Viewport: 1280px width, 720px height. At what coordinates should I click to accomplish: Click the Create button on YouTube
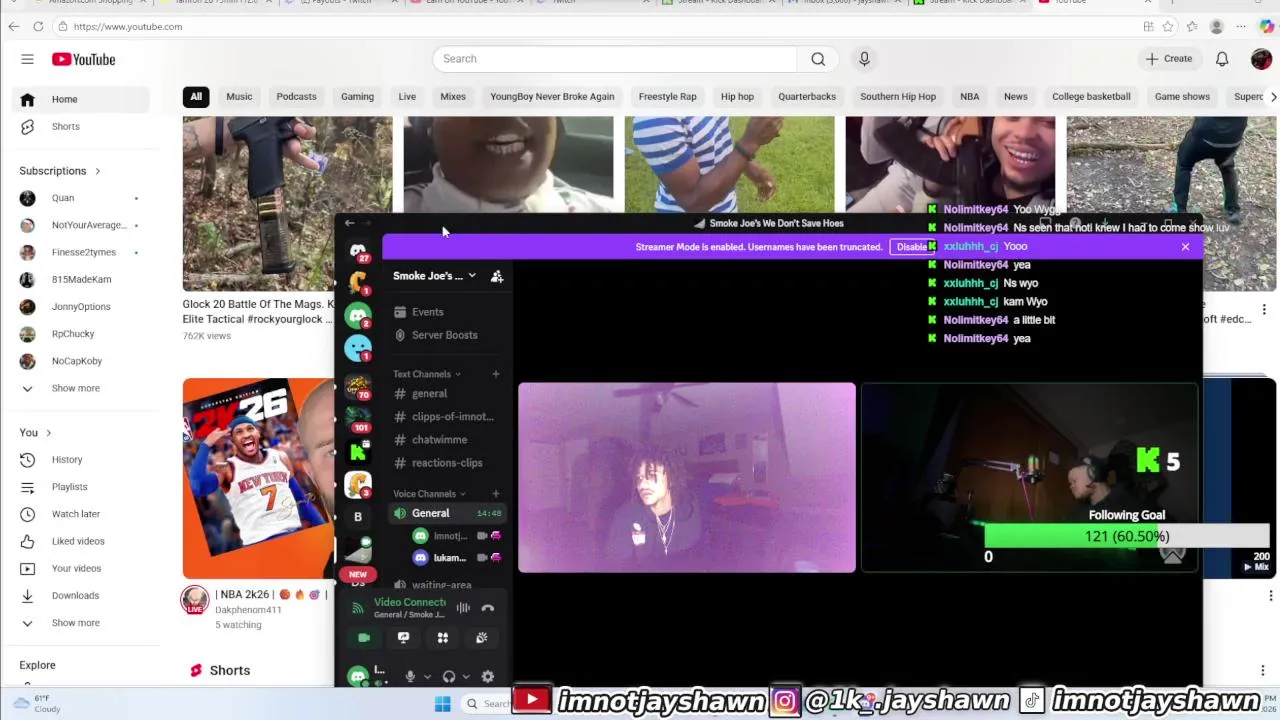coord(1168,59)
